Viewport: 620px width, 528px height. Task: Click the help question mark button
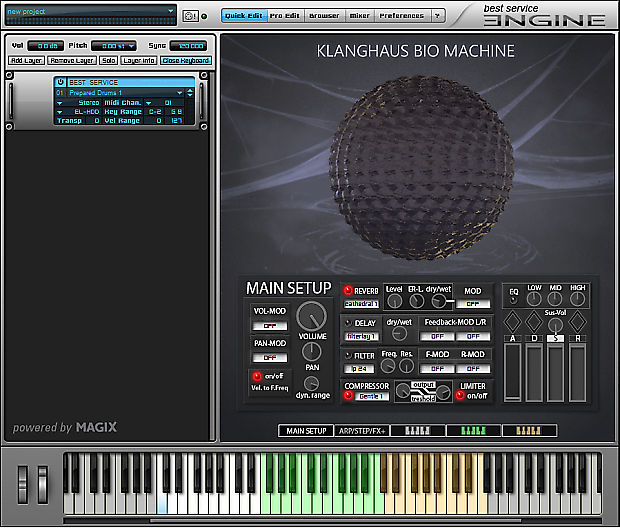[438, 16]
